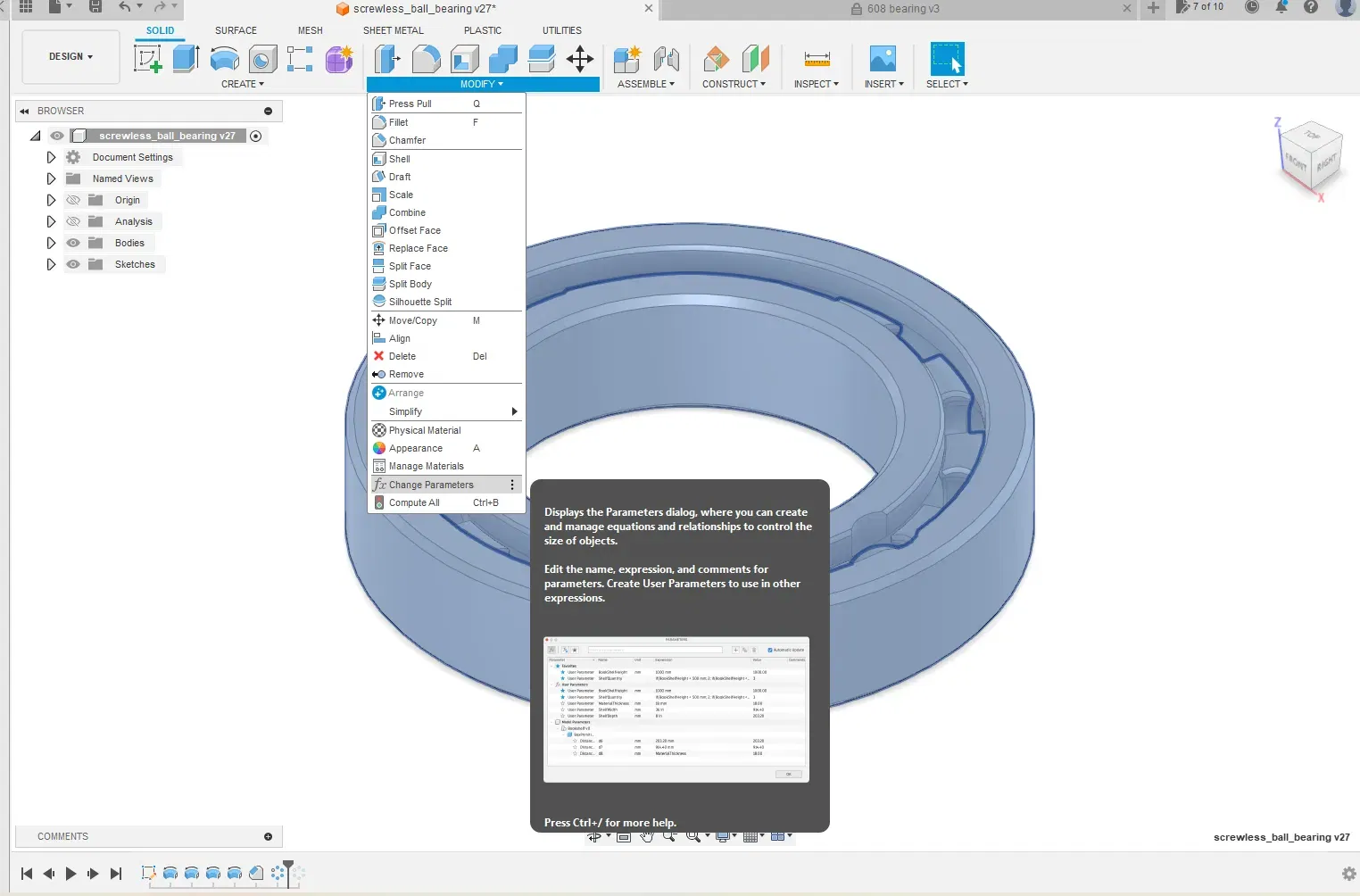Image resolution: width=1360 pixels, height=896 pixels.
Task: Pick Appearance in the Modify menu
Action: click(416, 448)
